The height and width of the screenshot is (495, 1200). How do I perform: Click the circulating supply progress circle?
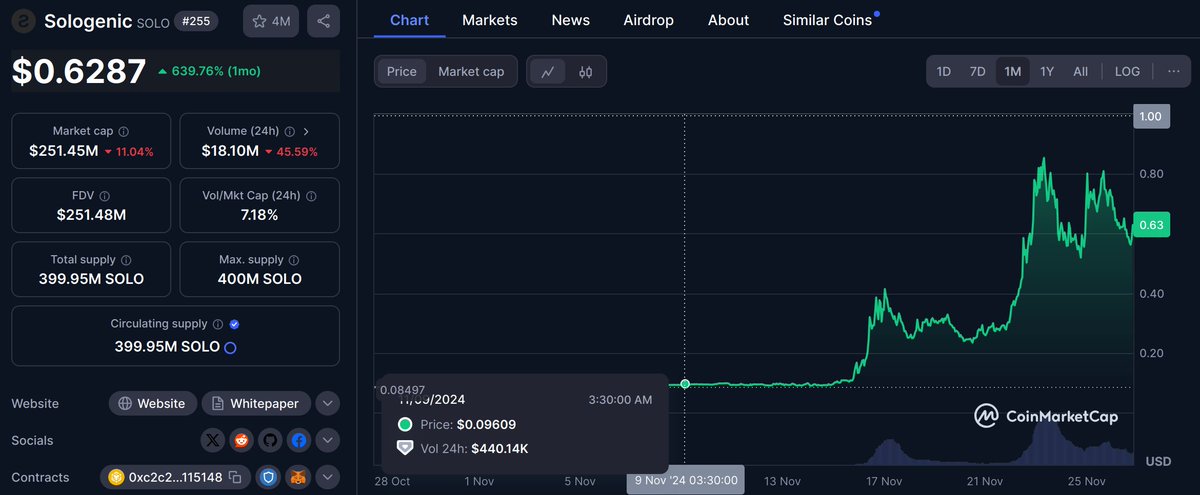pyautogui.click(x=230, y=347)
